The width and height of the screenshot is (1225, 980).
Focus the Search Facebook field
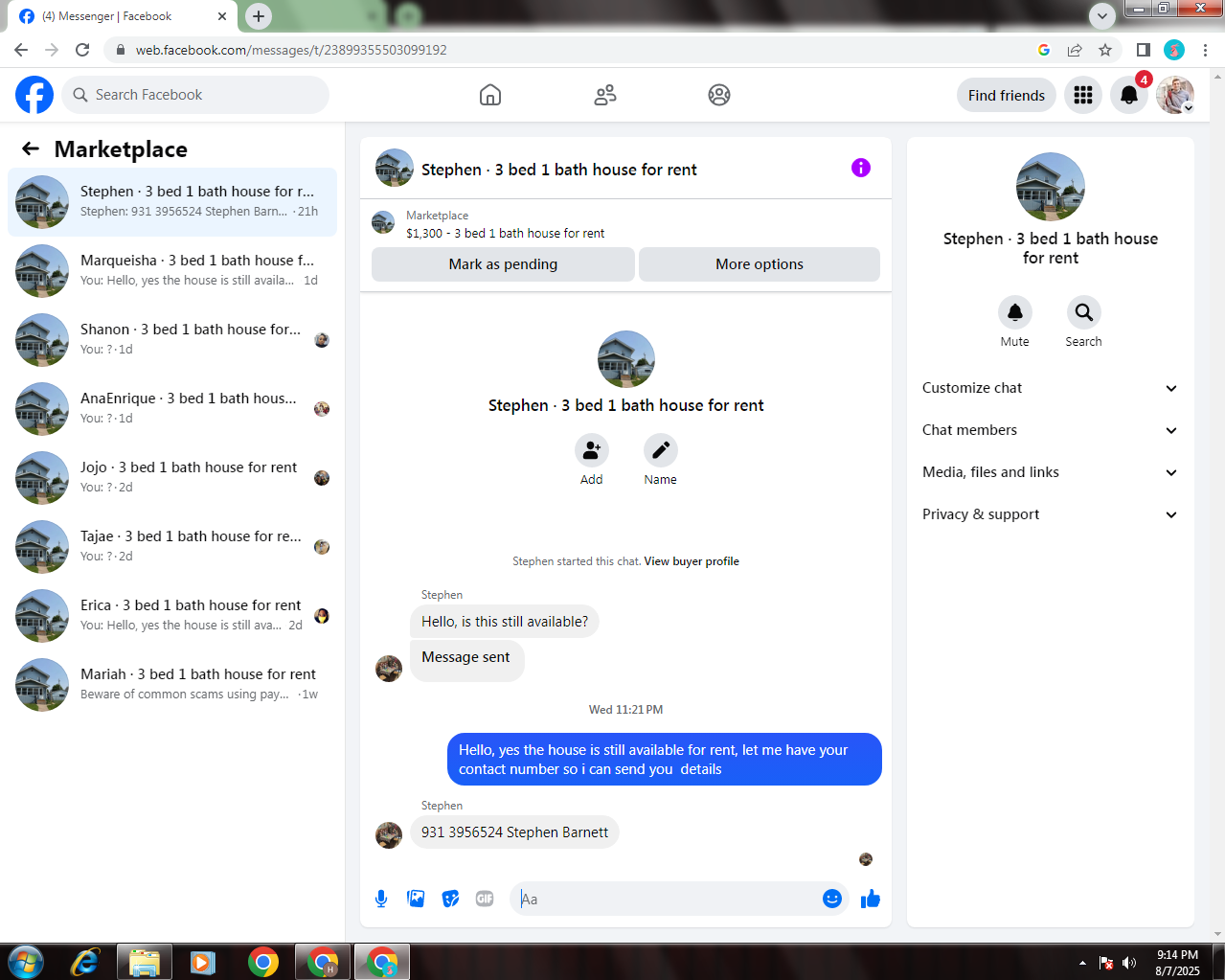point(195,95)
